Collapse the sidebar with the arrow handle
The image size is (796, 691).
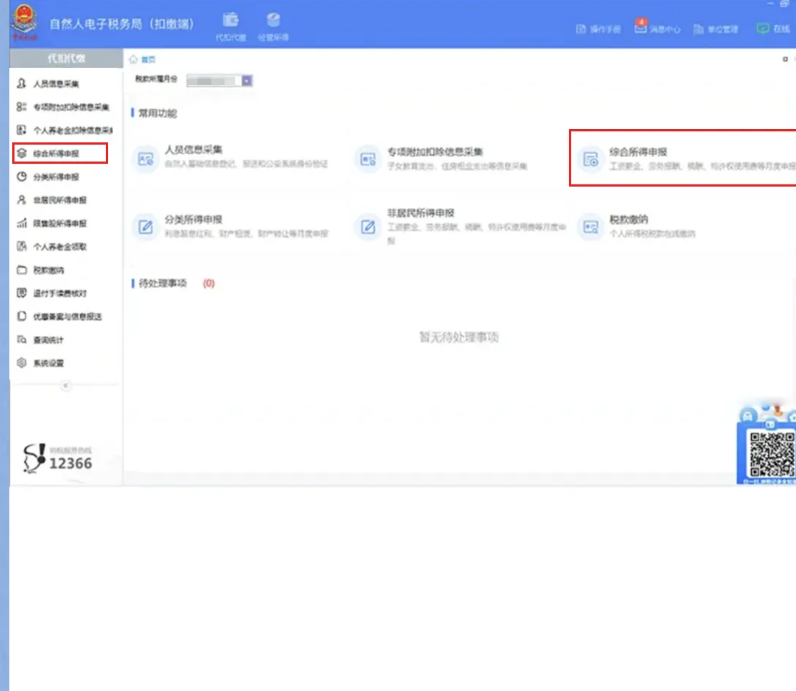coord(65,386)
